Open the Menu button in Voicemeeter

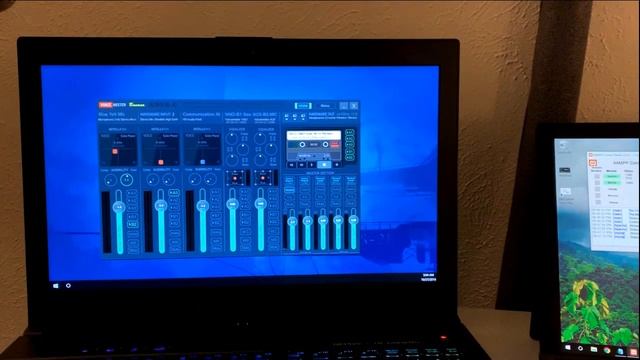click(x=325, y=106)
